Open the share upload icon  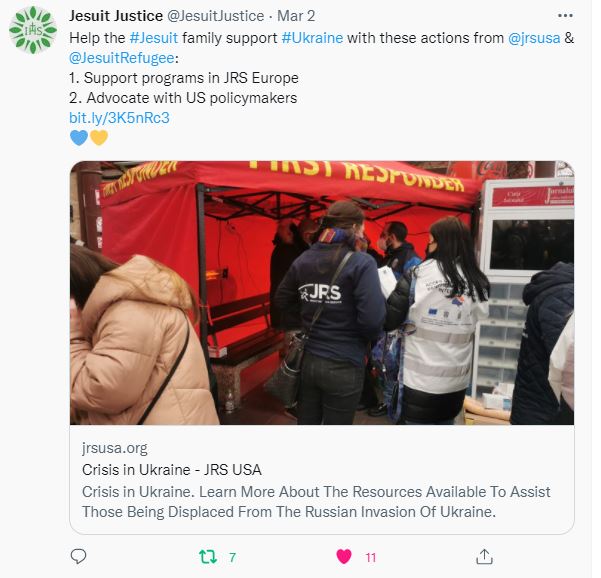coord(484,557)
